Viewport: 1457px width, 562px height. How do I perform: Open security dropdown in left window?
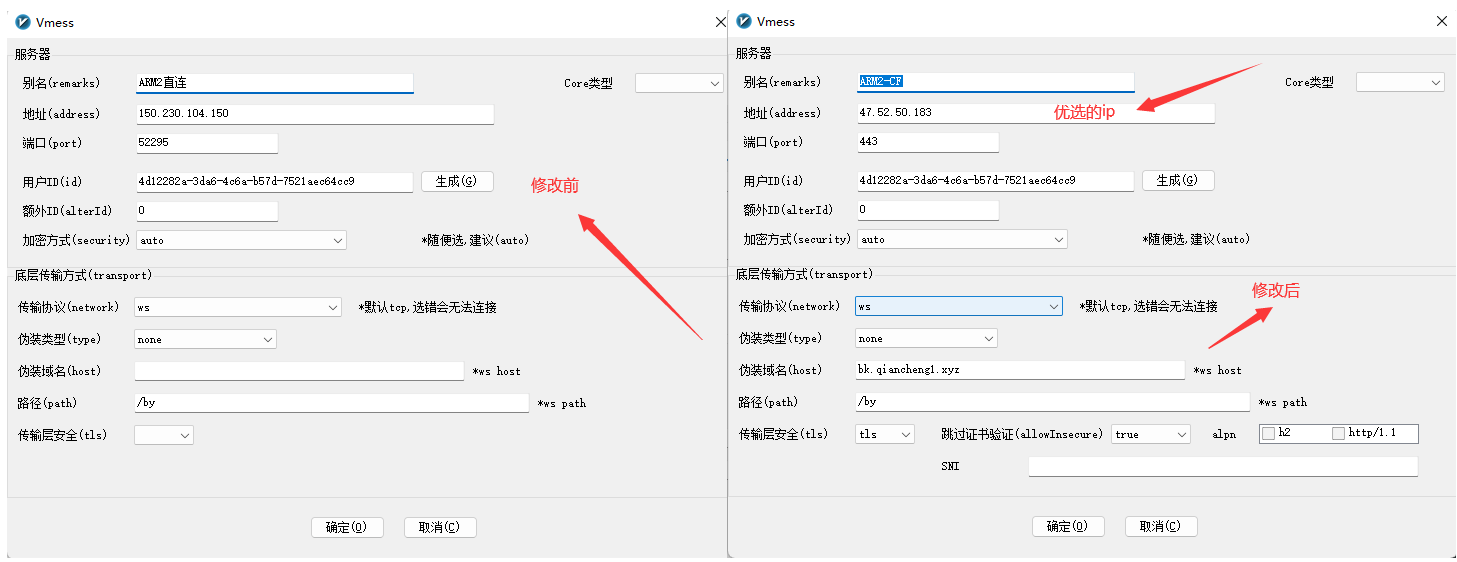[x=240, y=240]
